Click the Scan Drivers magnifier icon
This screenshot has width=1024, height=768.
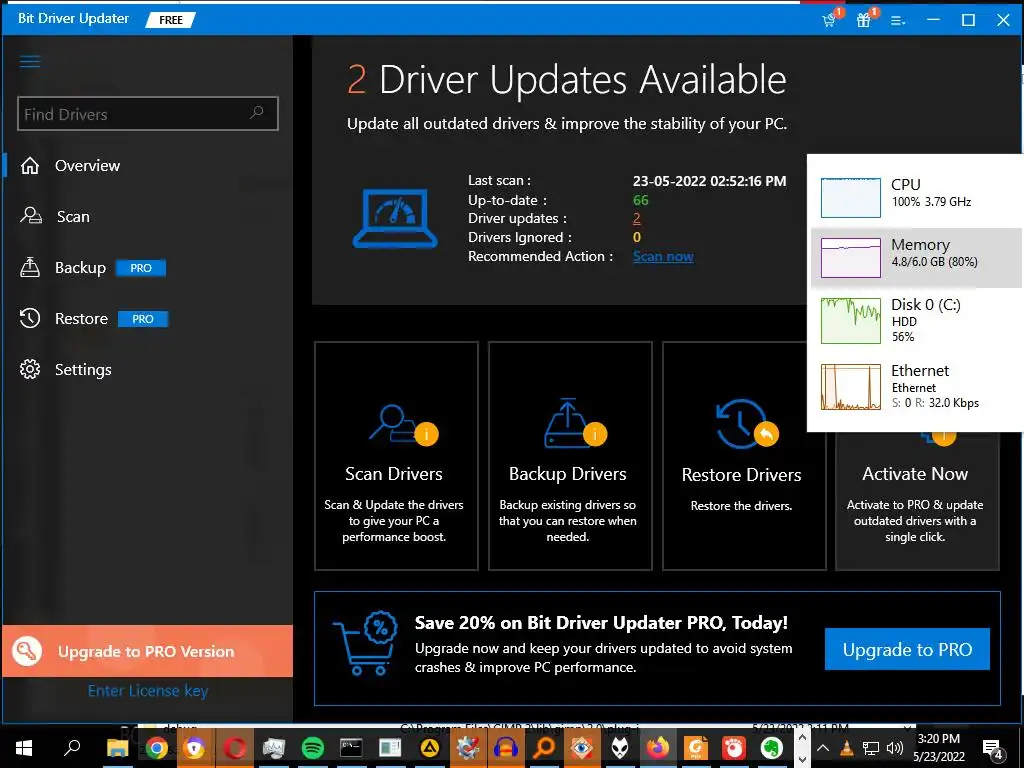click(403, 425)
